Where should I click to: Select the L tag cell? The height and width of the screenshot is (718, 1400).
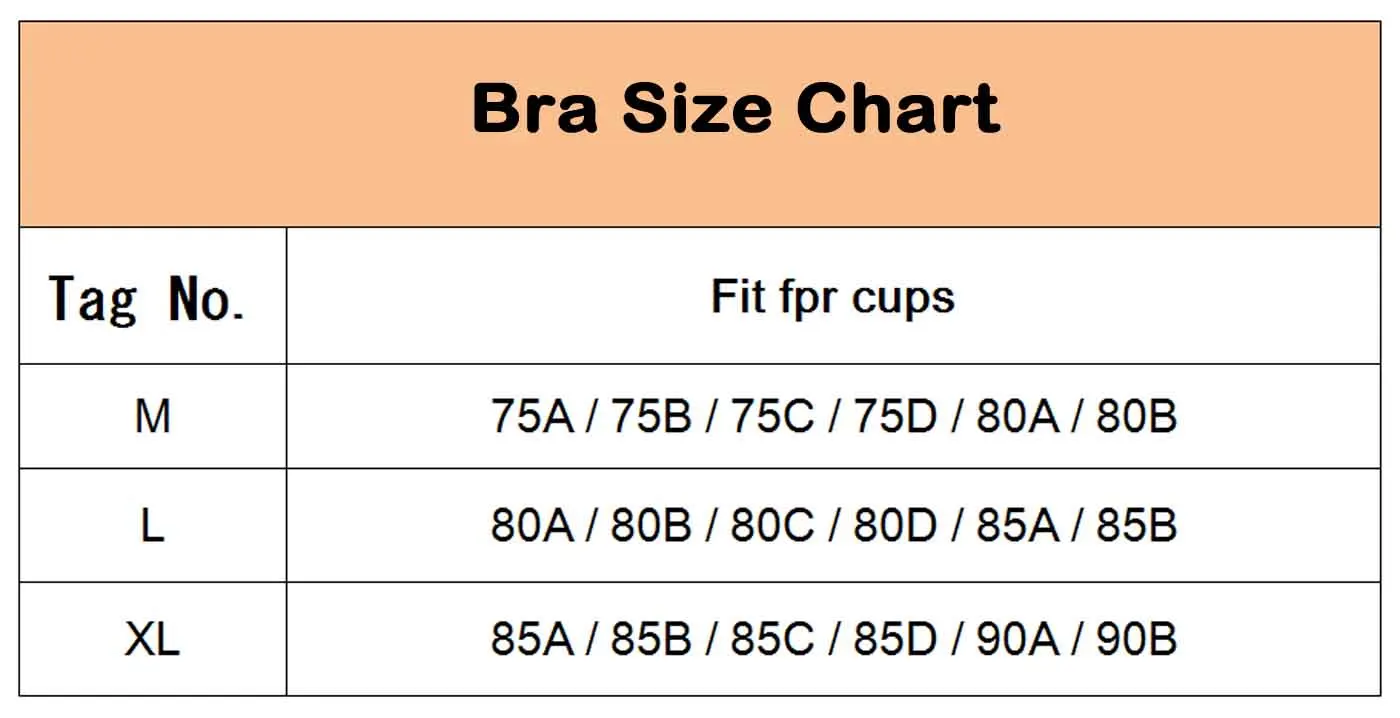point(153,526)
